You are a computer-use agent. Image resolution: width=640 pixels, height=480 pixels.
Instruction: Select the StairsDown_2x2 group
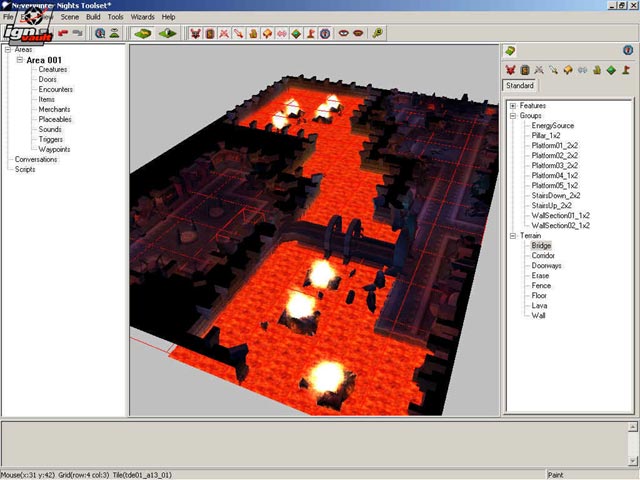[x=556, y=195]
